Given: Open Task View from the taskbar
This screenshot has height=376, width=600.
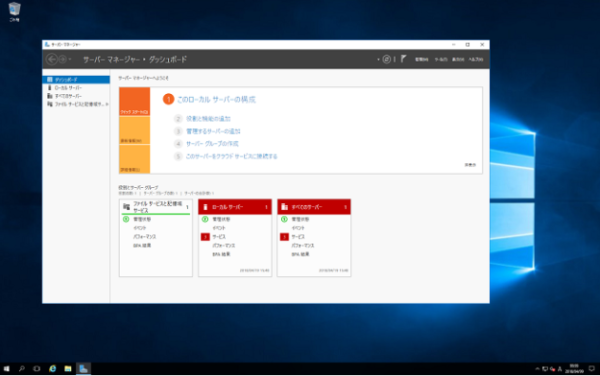Looking at the screenshot, I should [x=37, y=369].
